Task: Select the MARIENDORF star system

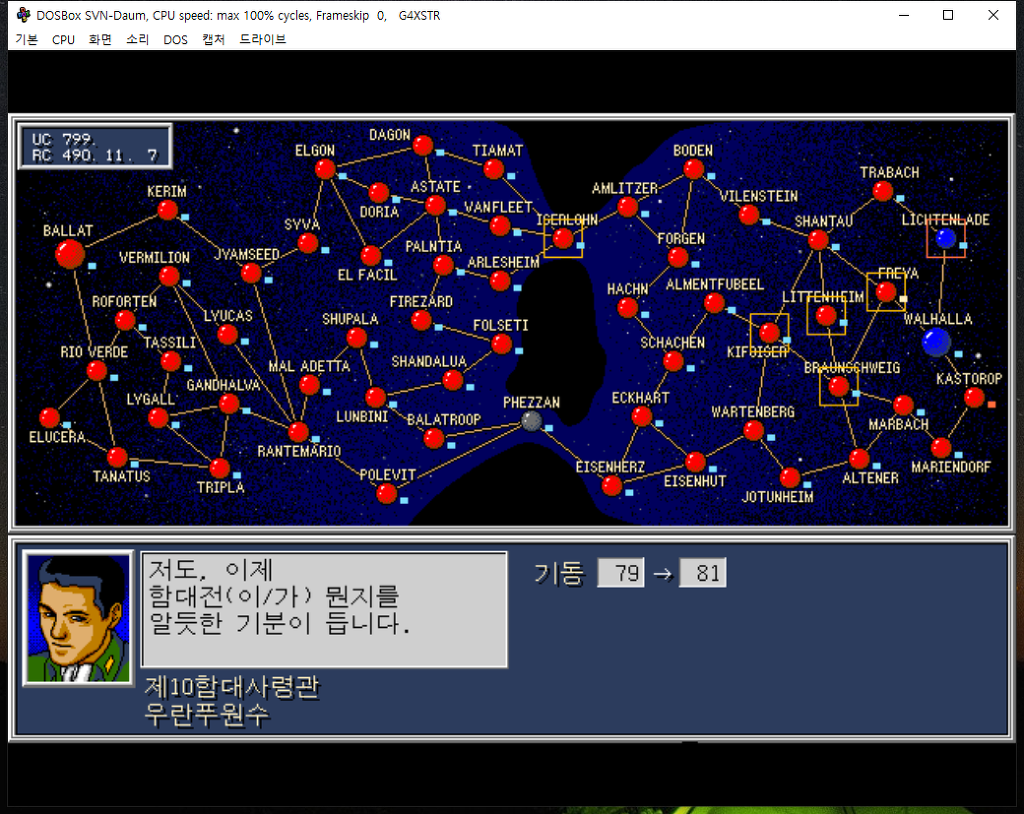Action: click(x=941, y=448)
